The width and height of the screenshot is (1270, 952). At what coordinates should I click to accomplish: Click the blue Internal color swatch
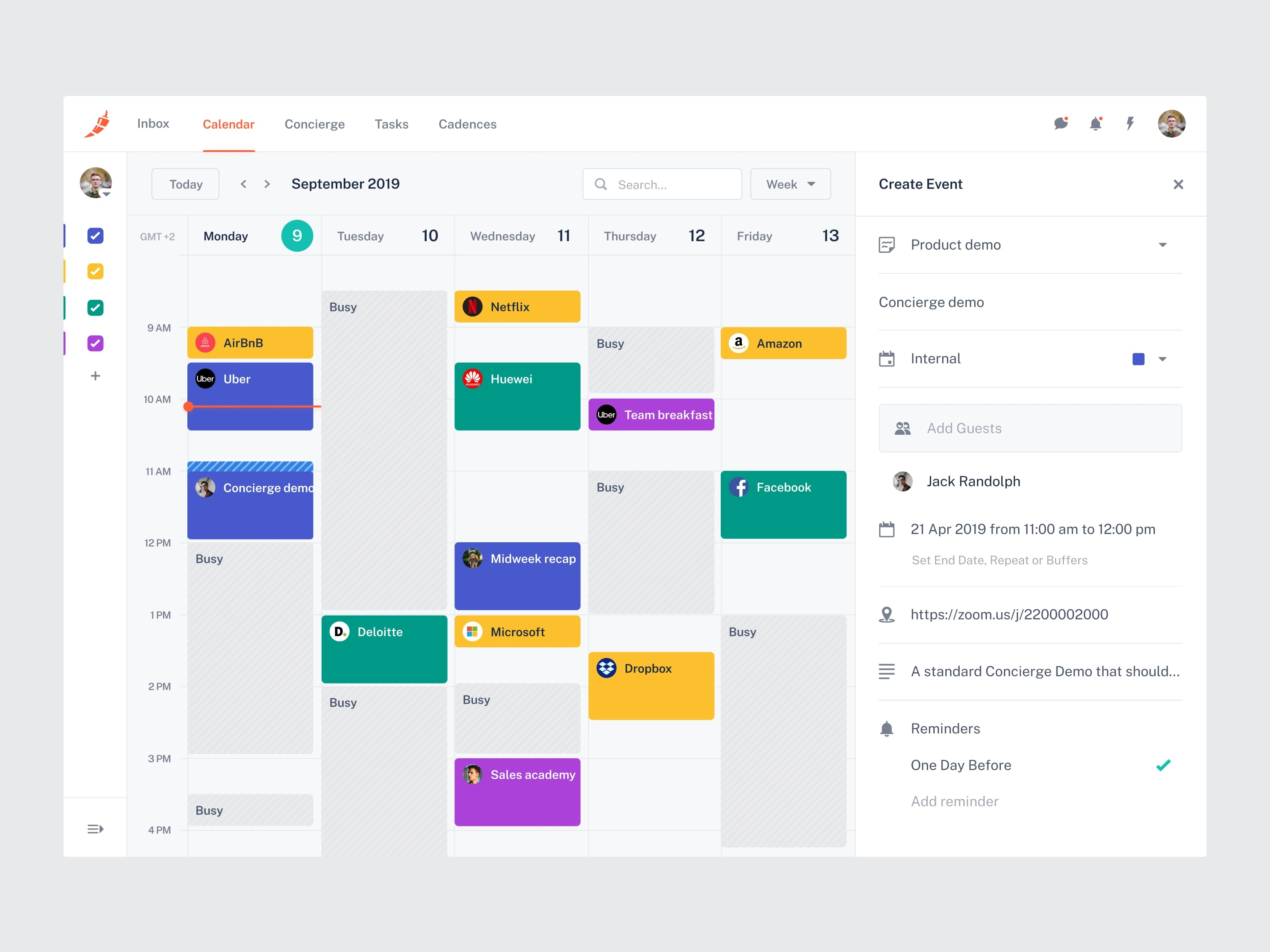pyautogui.click(x=1139, y=359)
